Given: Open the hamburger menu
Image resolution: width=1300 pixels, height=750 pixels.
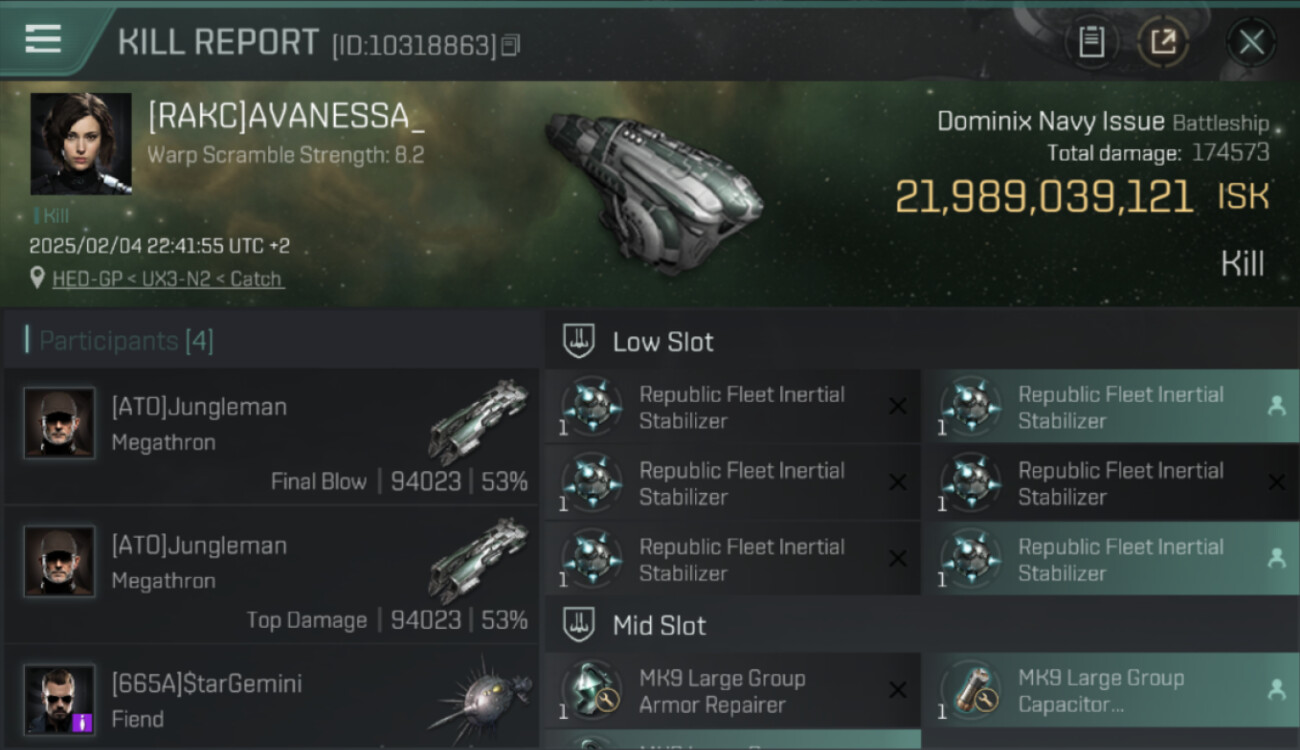Looking at the screenshot, I should pos(43,39).
